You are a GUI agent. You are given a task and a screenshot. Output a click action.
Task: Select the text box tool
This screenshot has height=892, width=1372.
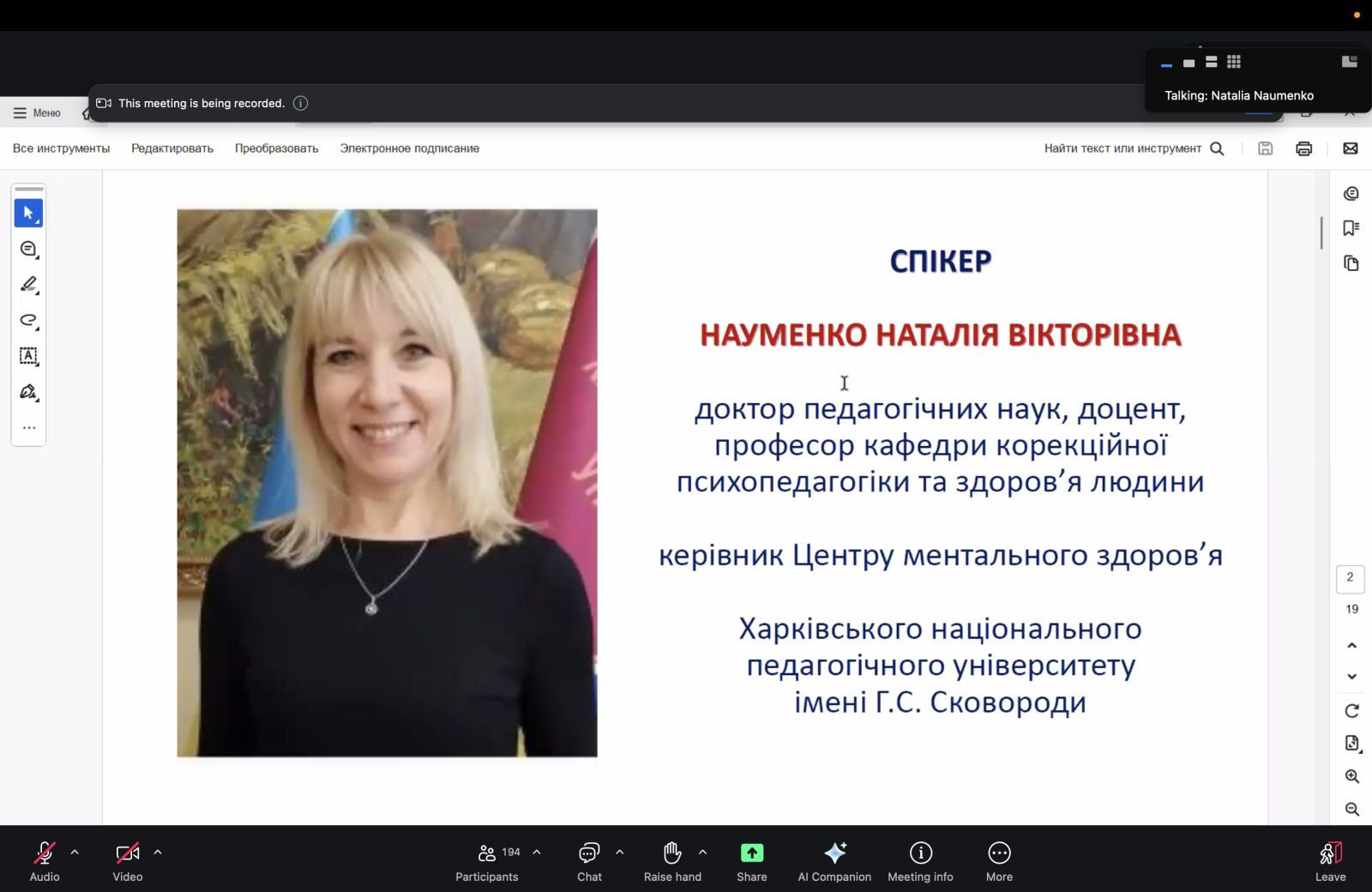28,355
